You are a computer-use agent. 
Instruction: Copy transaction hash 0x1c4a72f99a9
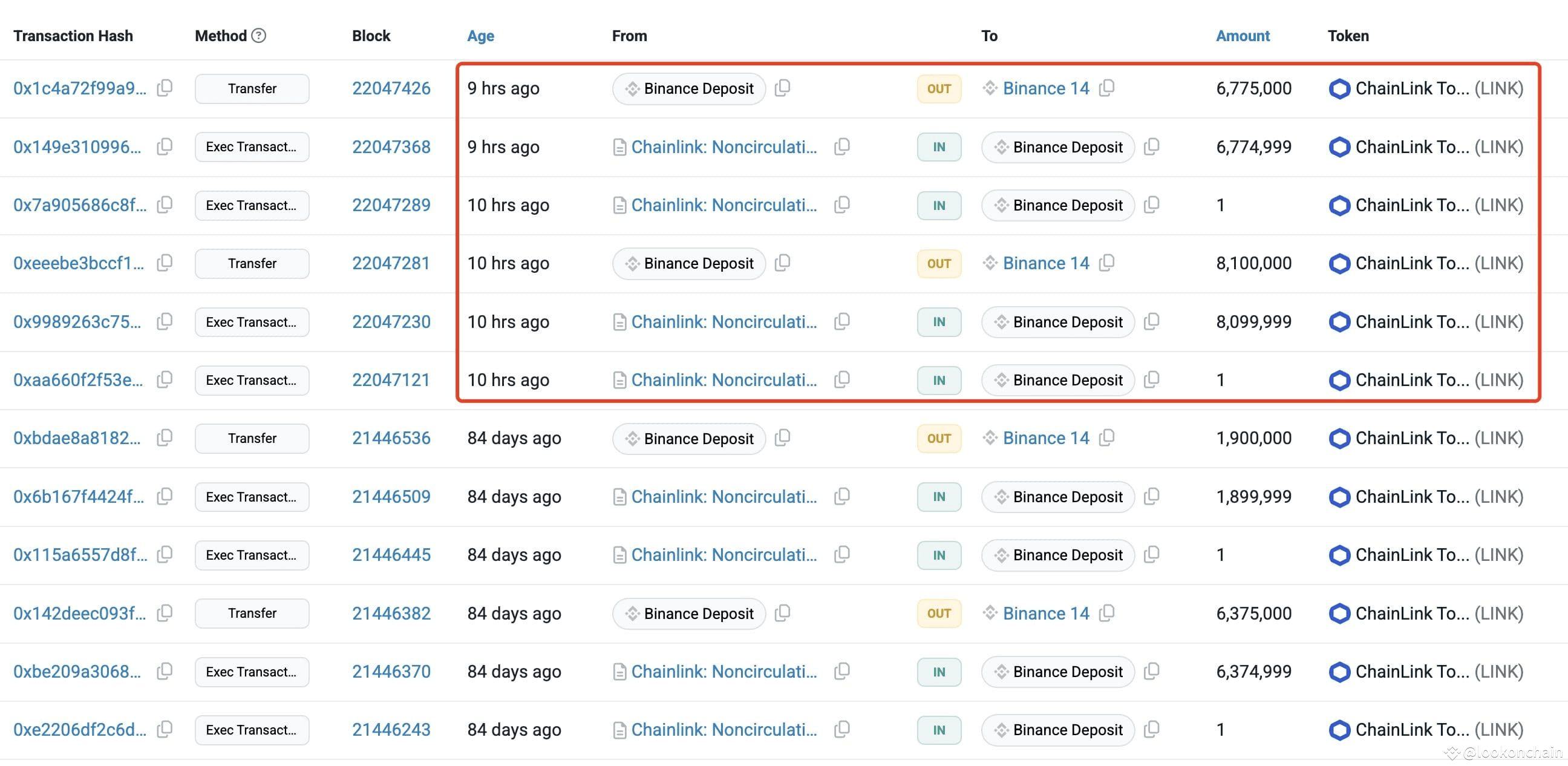[165, 88]
